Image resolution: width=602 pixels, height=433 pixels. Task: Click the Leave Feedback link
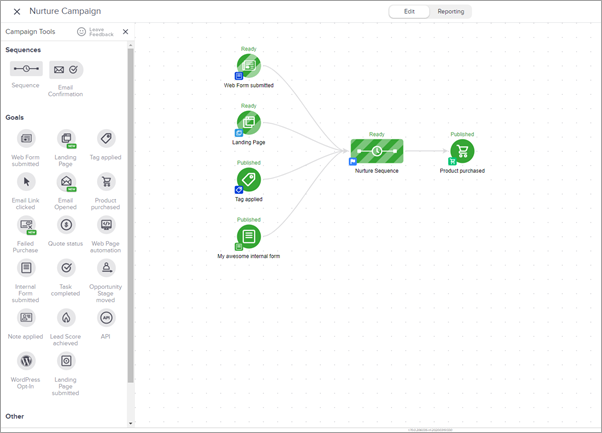click(101, 31)
